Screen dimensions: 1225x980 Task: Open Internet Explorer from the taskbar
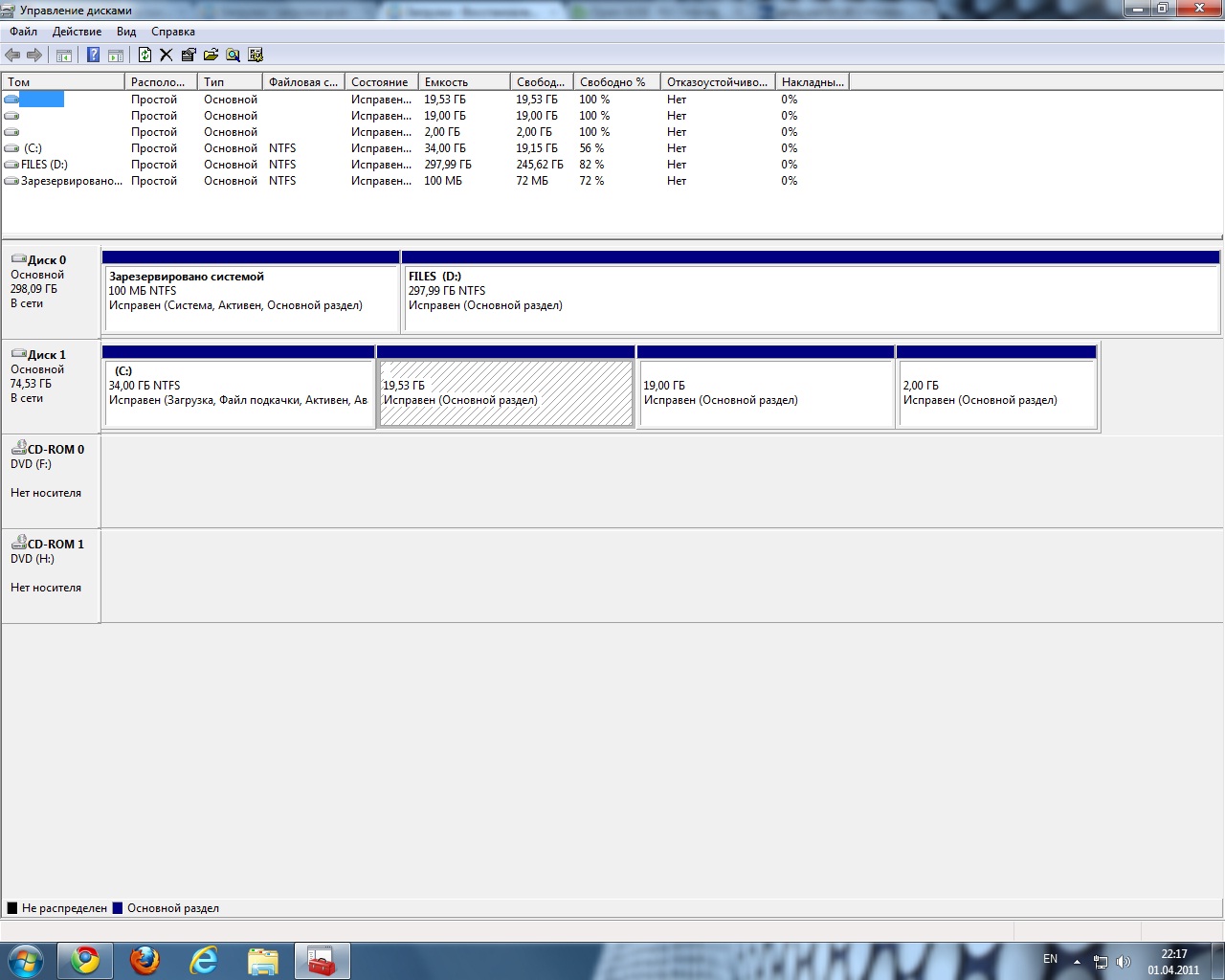(204, 961)
